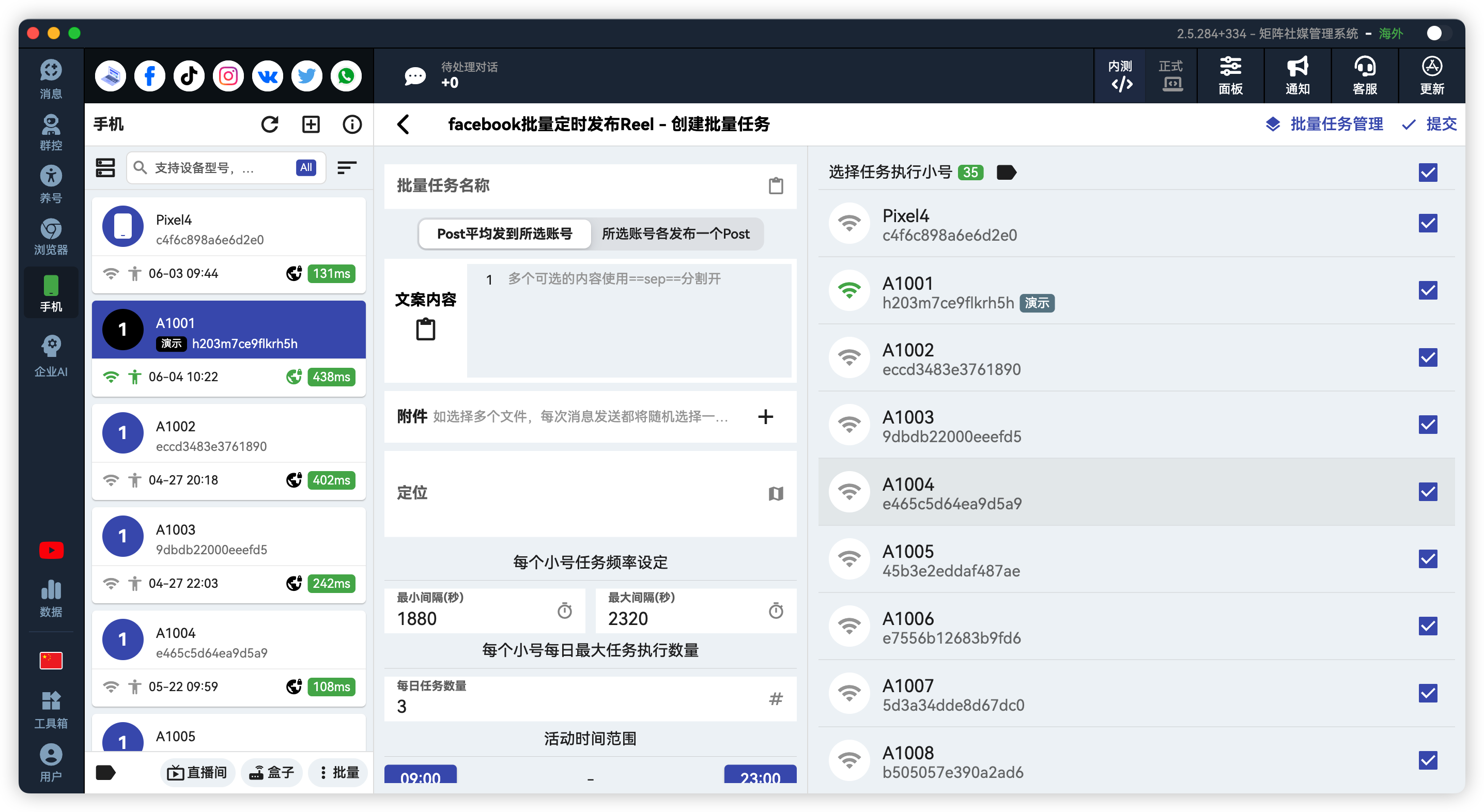Uncheck the A1006 checkbox in account list
Screen dimensions: 1484x812
[x=1428, y=626]
